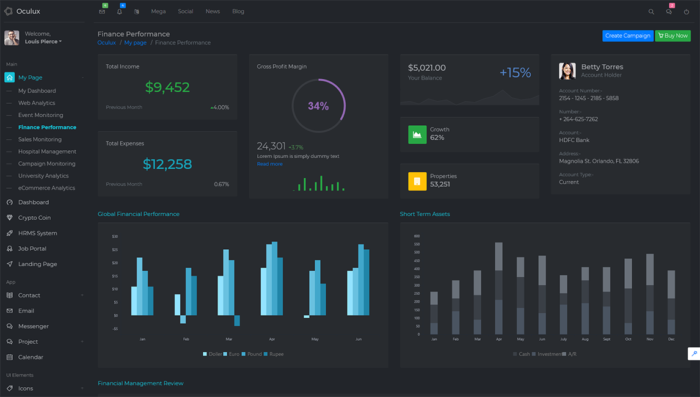Click the pages icon beside the bell

137,12
